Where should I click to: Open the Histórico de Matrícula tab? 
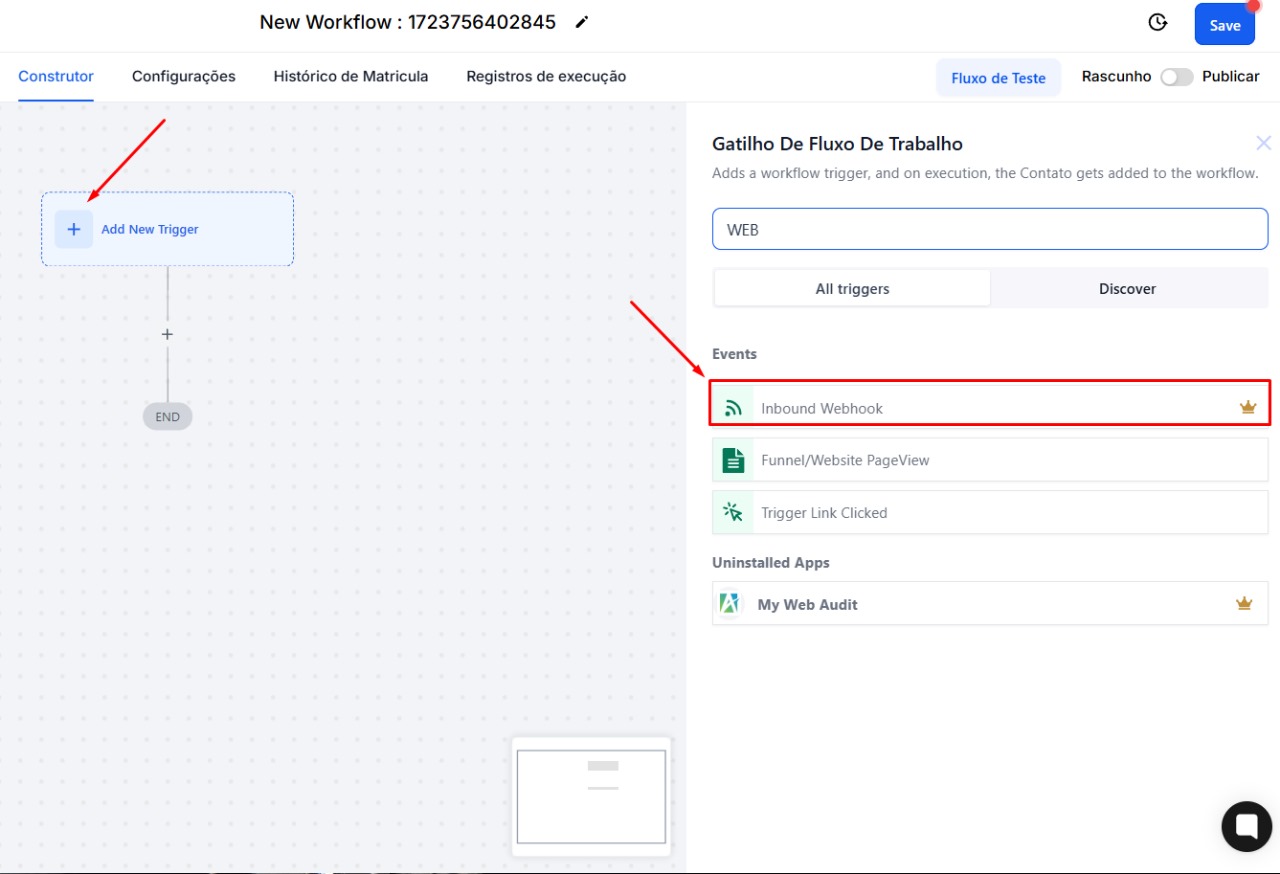click(x=351, y=76)
